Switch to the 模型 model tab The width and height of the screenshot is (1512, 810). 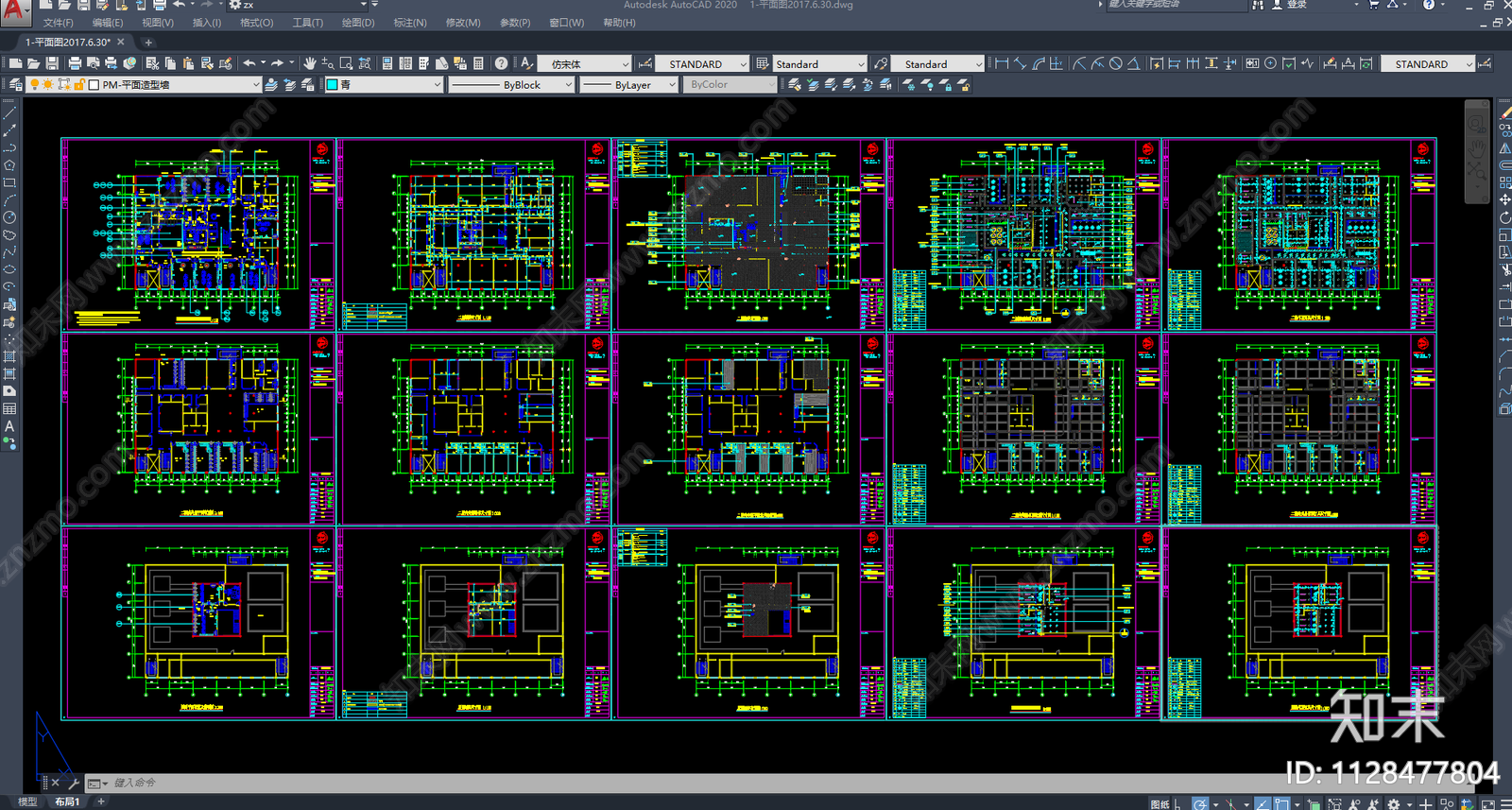coord(27,801)
